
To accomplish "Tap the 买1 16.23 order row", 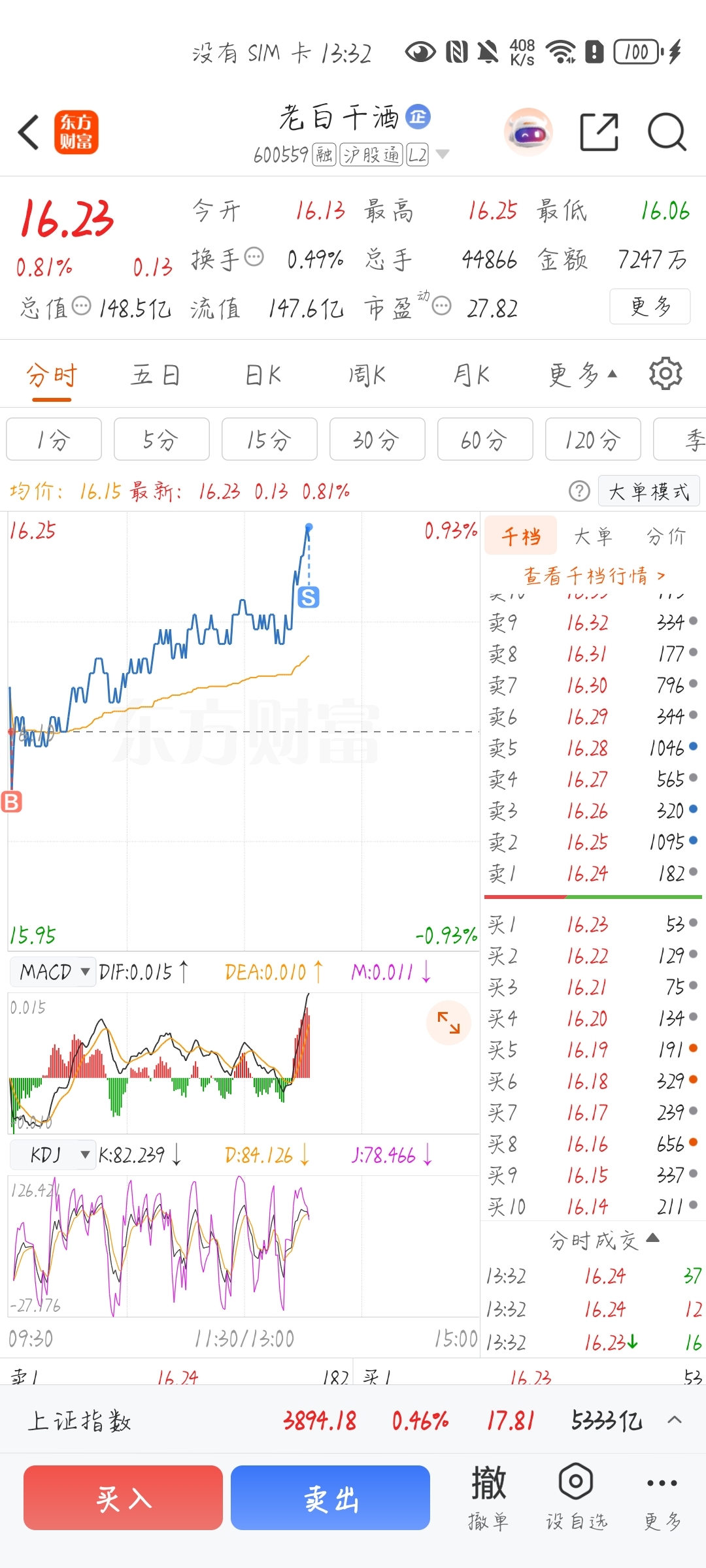I will [x=593, y=924].
